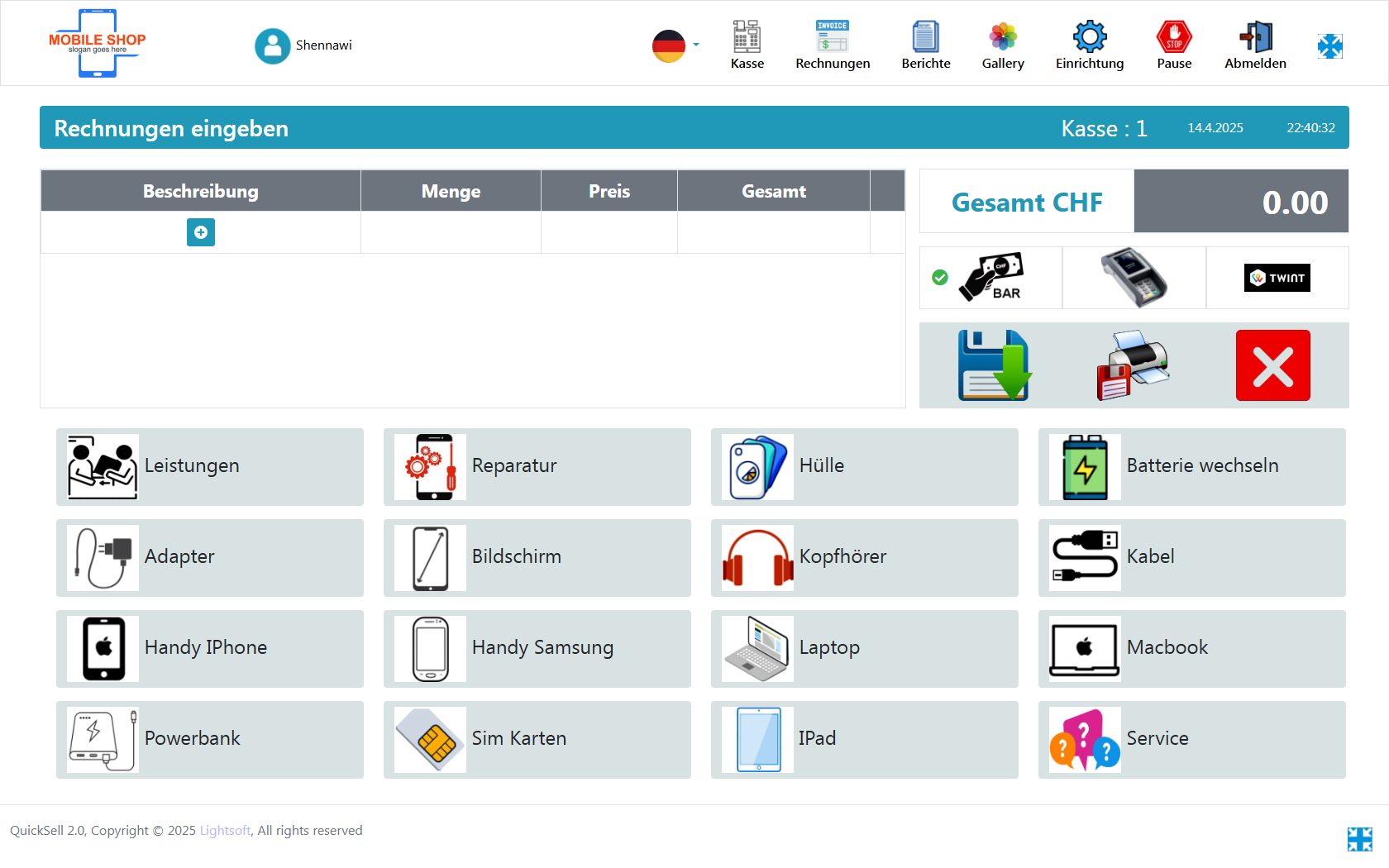Image resolution: width=1389 pixels, height=868 pixels.
Task: Click the save invoice floppy disk icon
Action: tap(994, 365)
